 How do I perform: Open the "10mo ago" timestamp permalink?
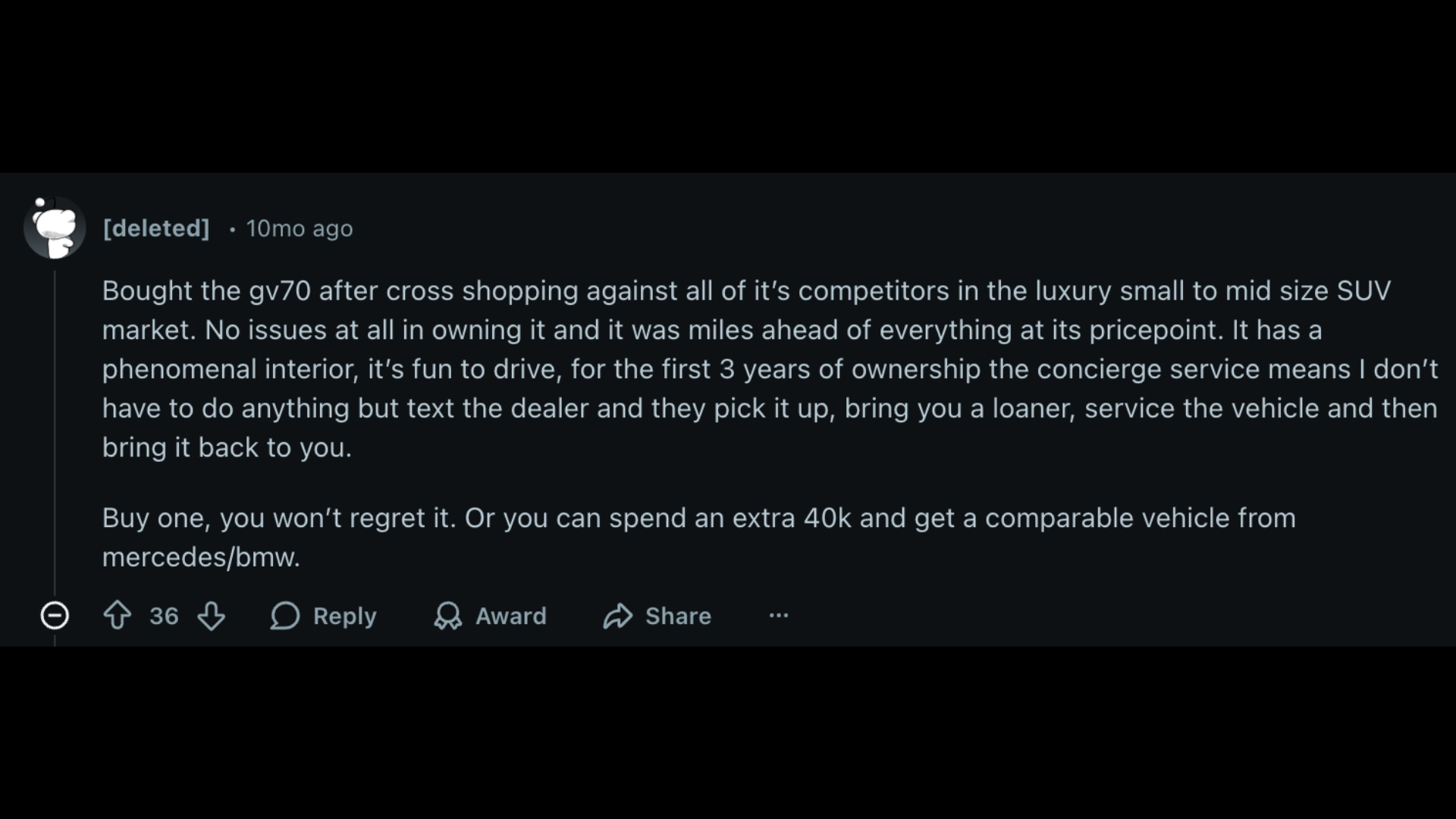299,228
